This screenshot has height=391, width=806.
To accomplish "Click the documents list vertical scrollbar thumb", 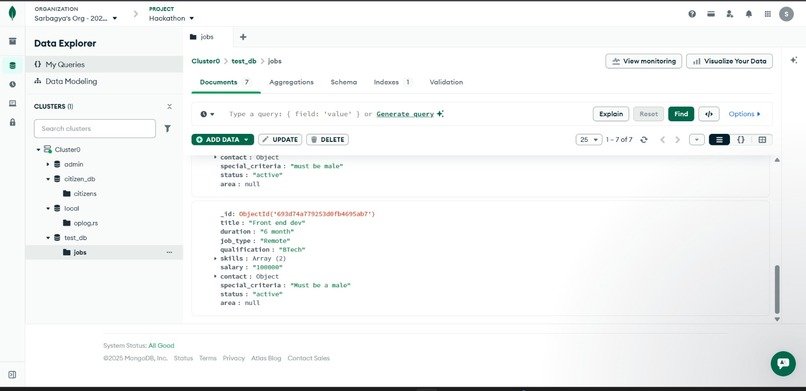I will pyautogui.click(x=777, y=289).
